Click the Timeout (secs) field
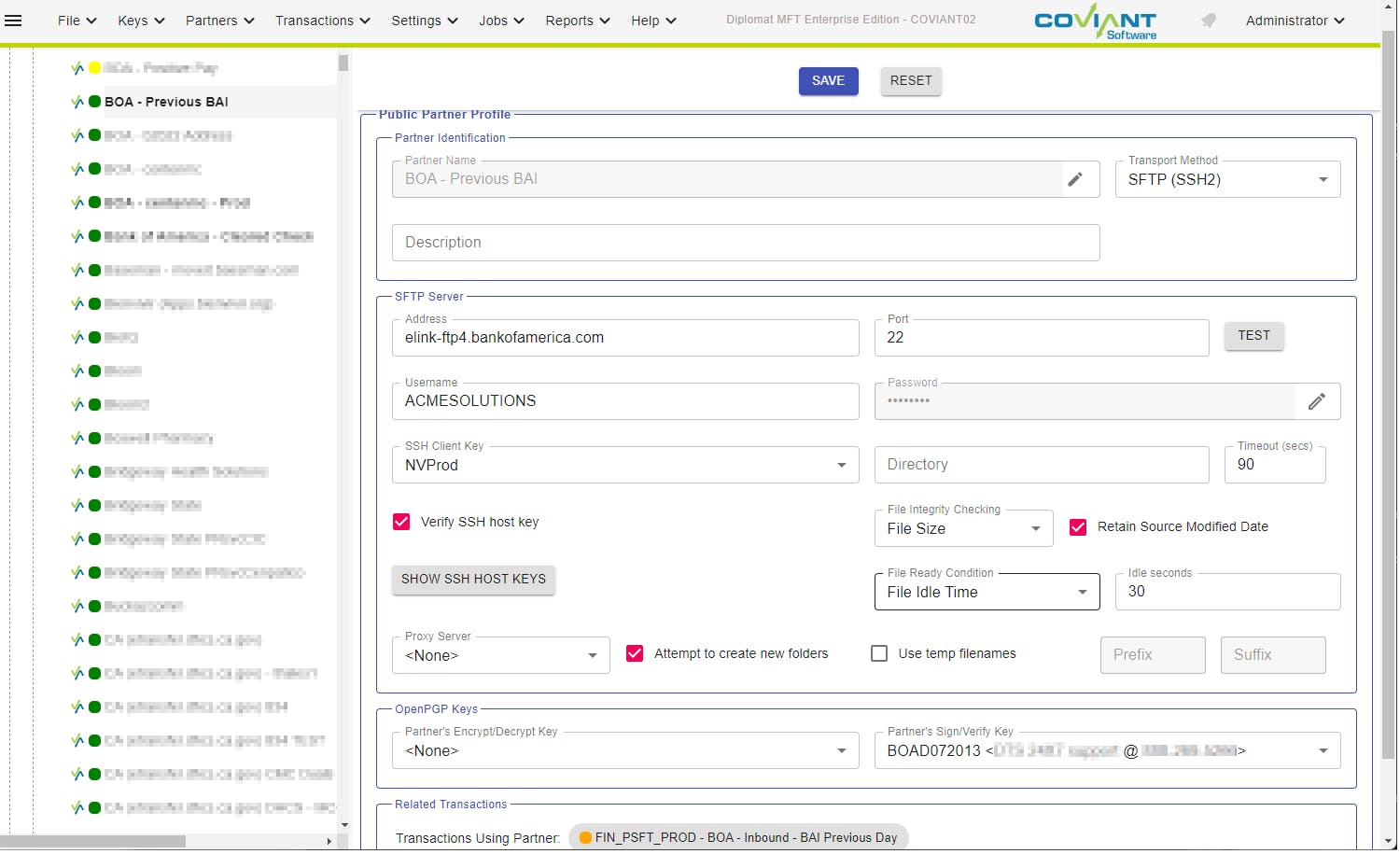 click(x=1275, y=465)
